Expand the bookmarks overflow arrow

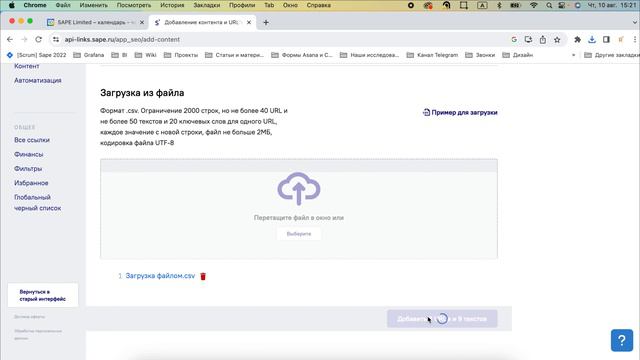click(x=573, y=55)
